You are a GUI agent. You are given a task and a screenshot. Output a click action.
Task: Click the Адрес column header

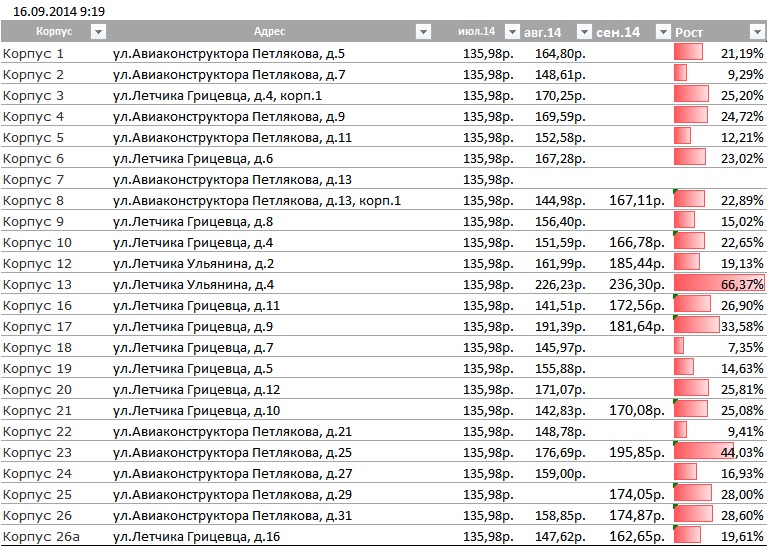pyautogui.click(x=269, y=32)
